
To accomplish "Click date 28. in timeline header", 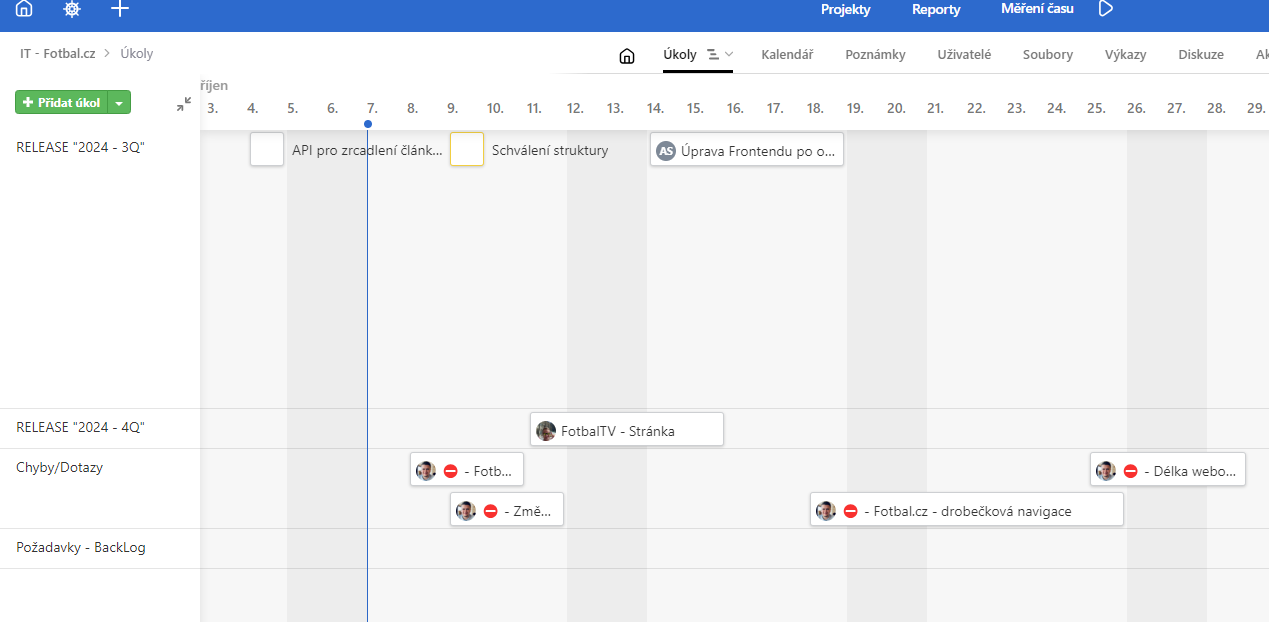I will click(1216, 108).
